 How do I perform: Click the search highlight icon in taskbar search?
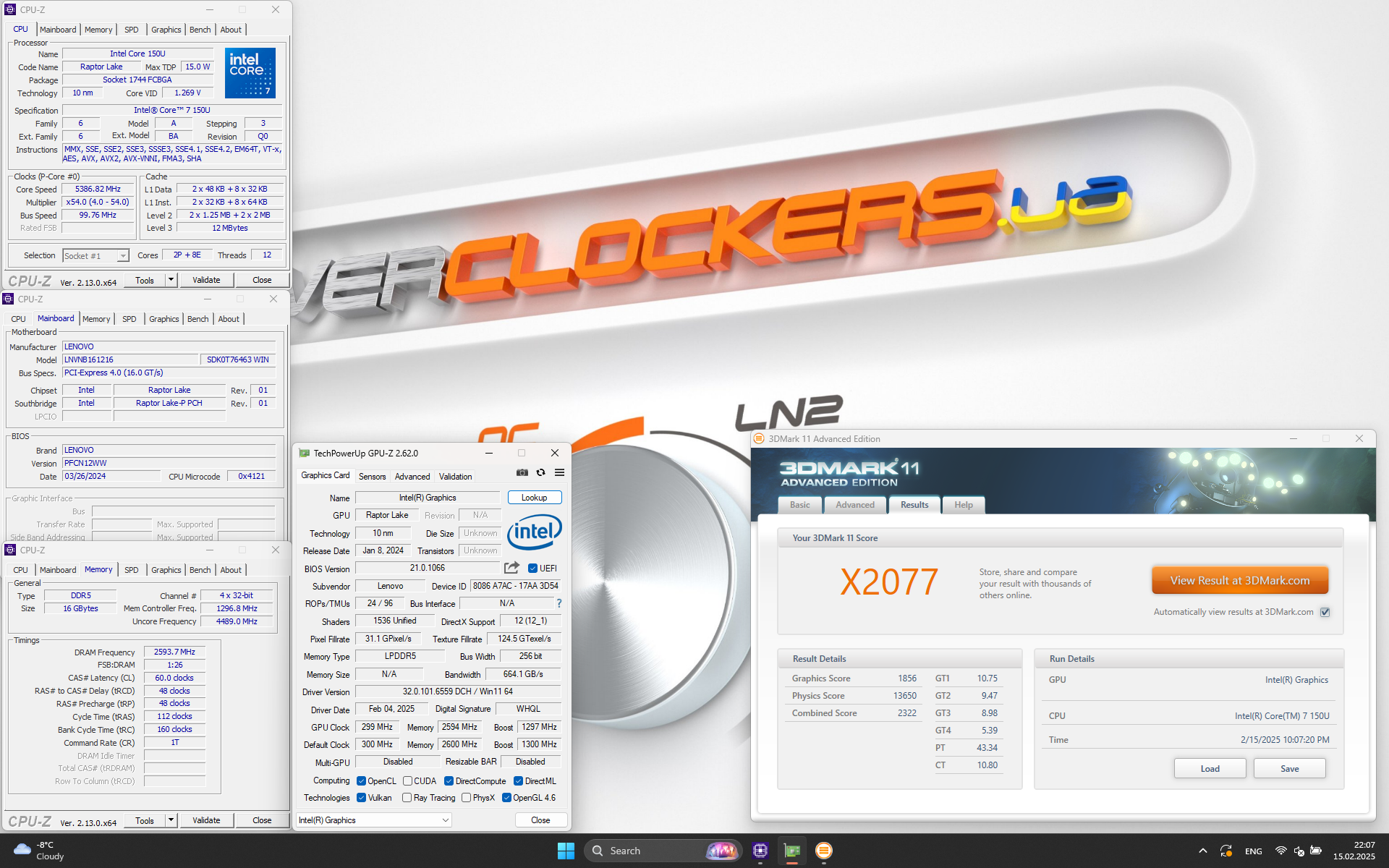[721, 851]
